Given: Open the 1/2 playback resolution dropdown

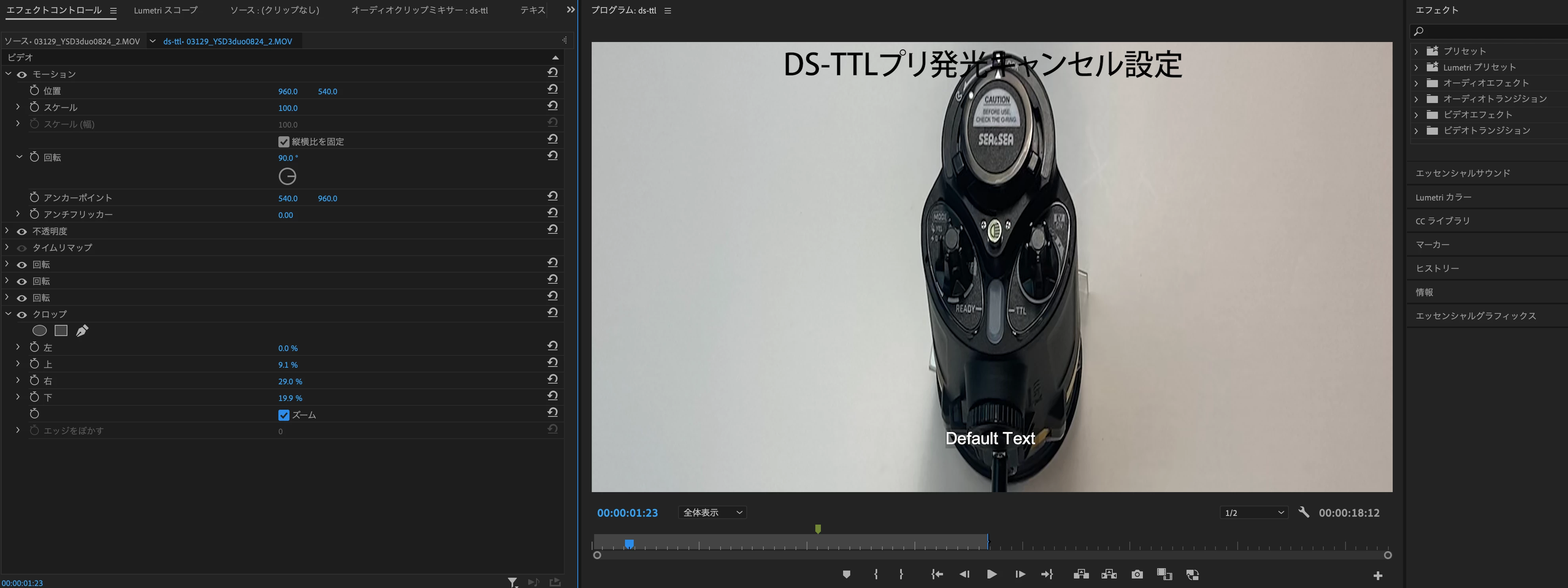Looking at the screenshot, I should (x=1254, y=513).
